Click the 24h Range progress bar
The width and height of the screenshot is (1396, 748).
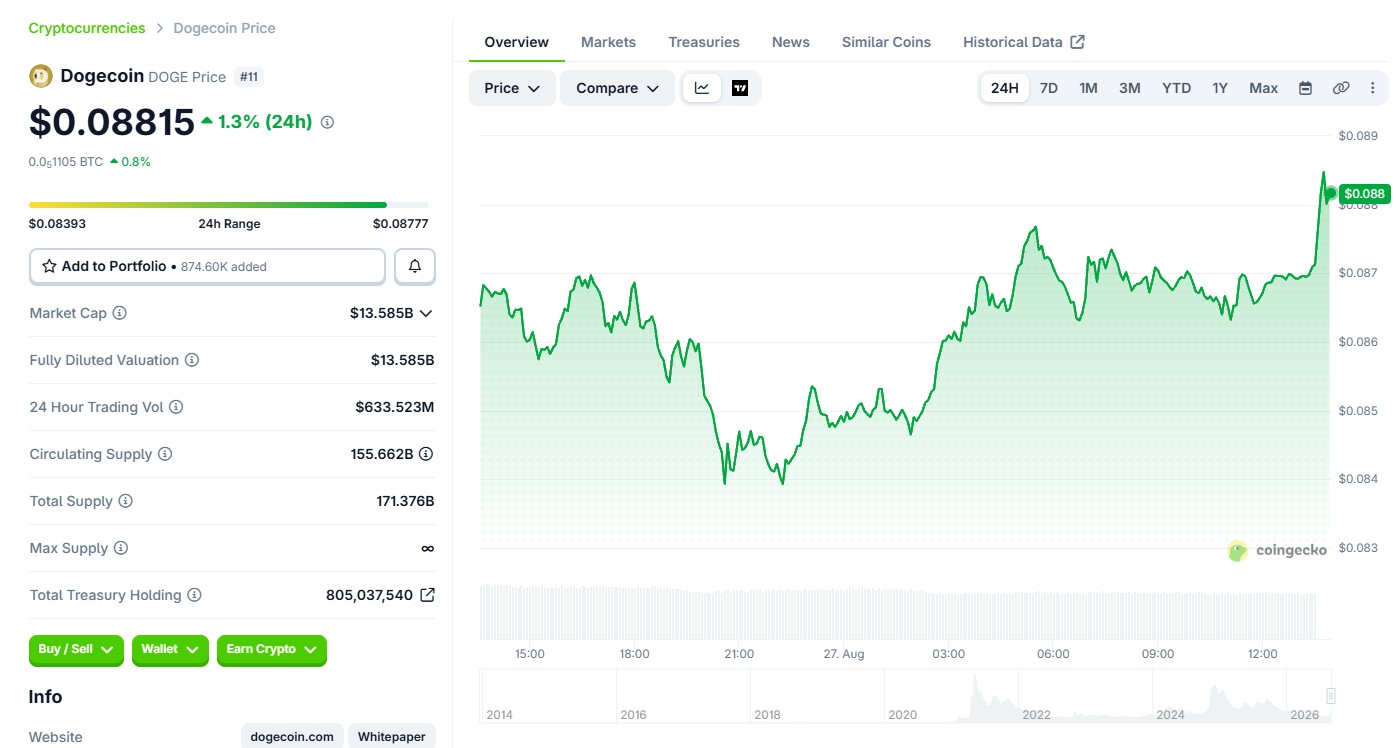coord(229,205)
